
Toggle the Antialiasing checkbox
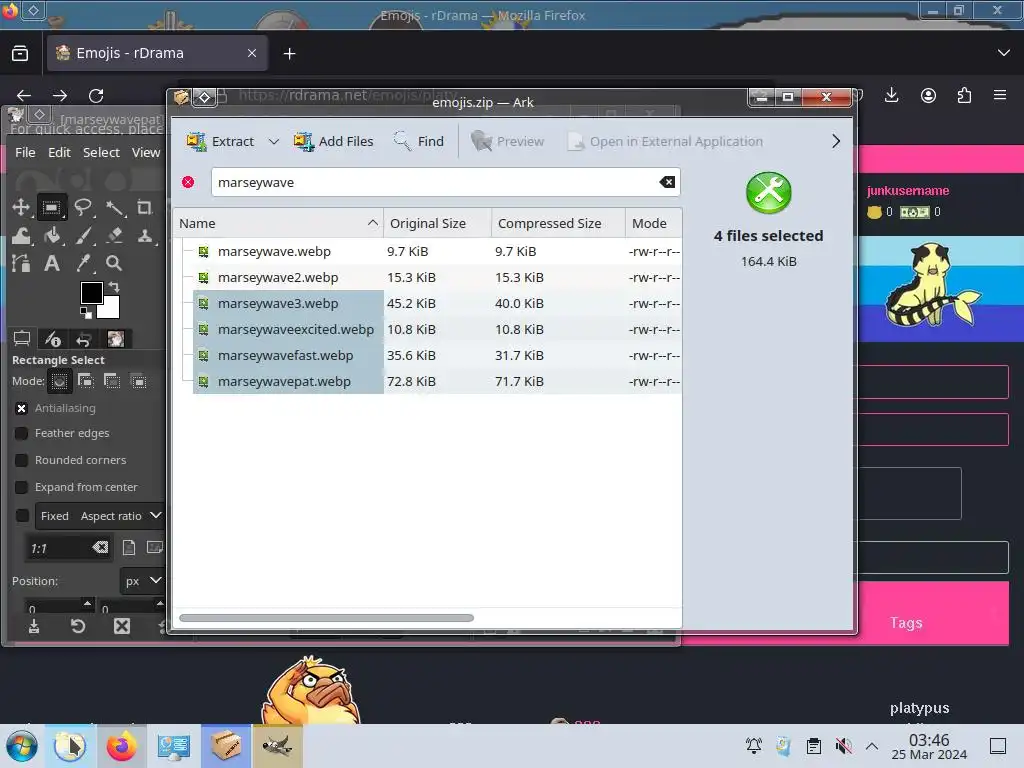tap(22, 408)
